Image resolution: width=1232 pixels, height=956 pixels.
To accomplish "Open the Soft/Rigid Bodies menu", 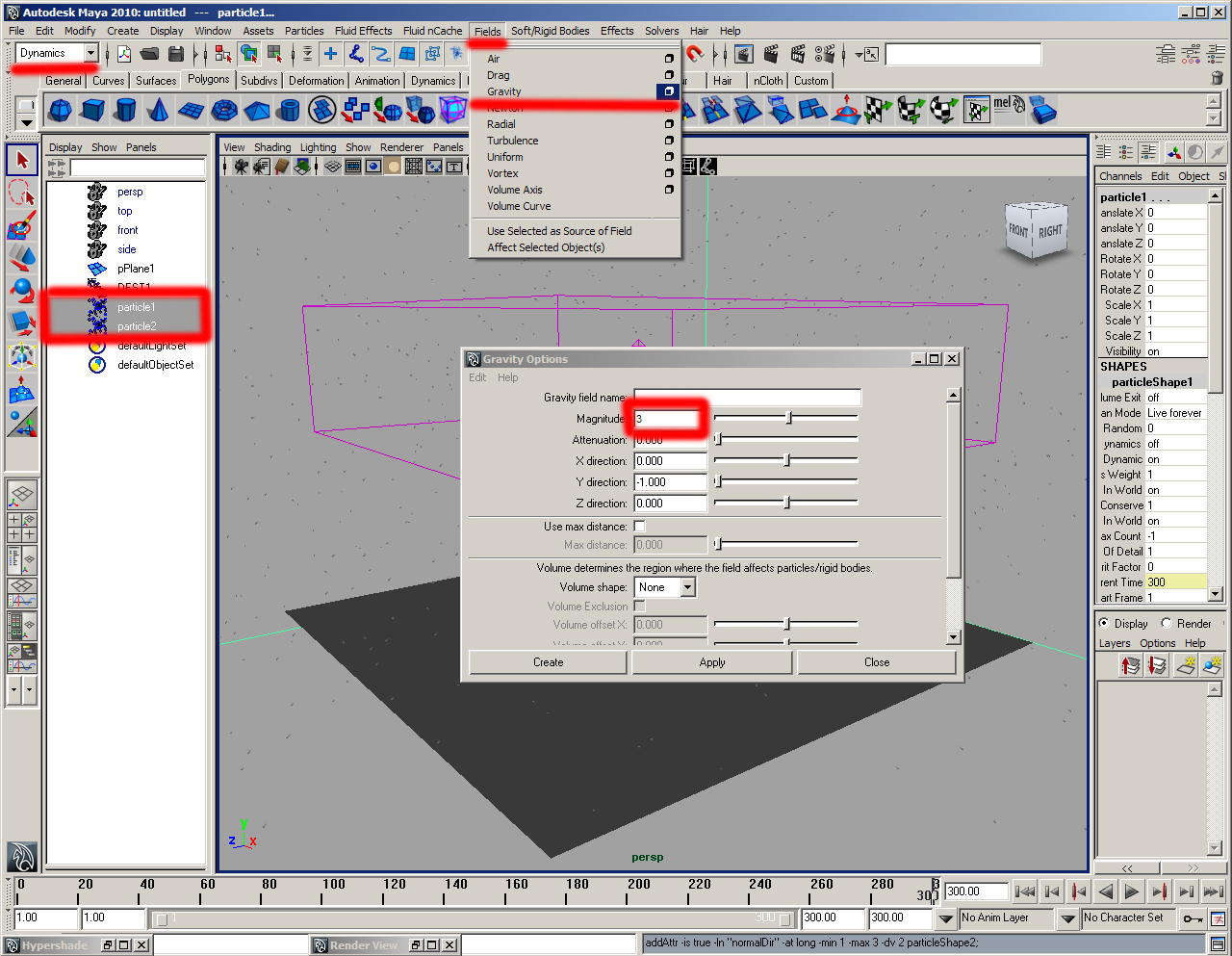I will click(x=550, y=31).
